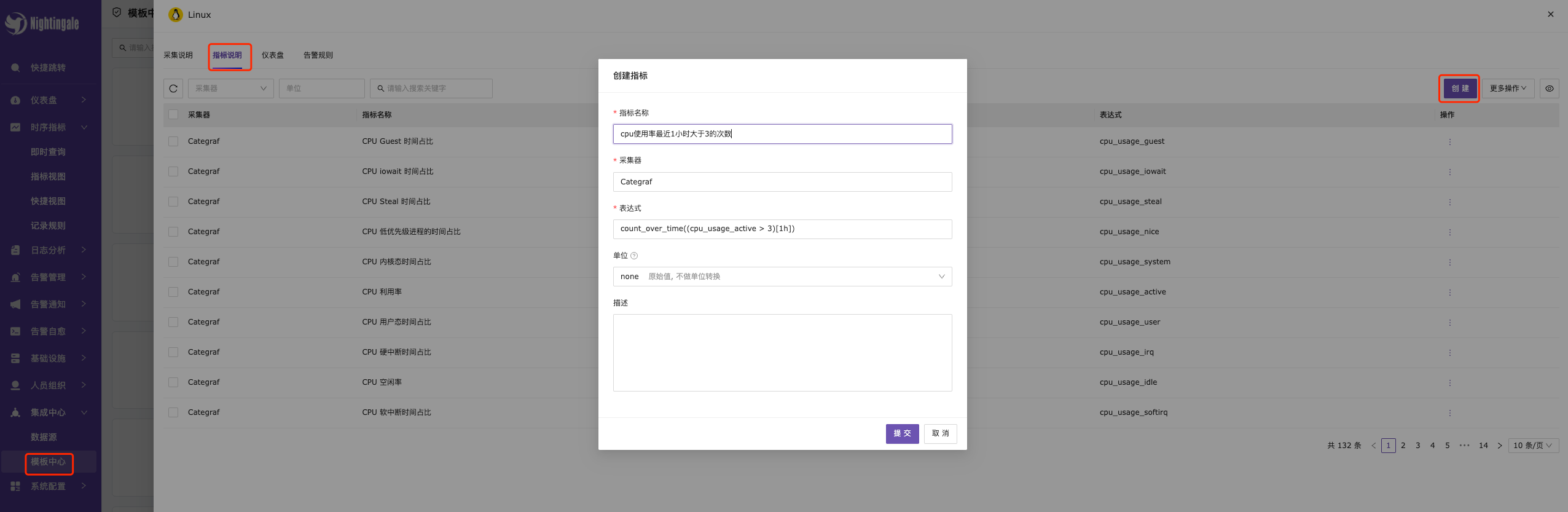Expand the 仪表盘 sidebar menu

point(84,100)
